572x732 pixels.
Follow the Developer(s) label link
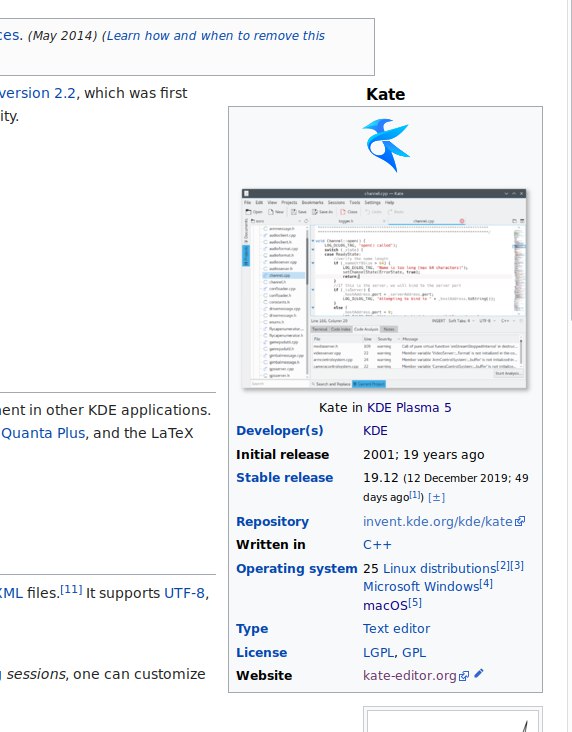tap(280, 430)
